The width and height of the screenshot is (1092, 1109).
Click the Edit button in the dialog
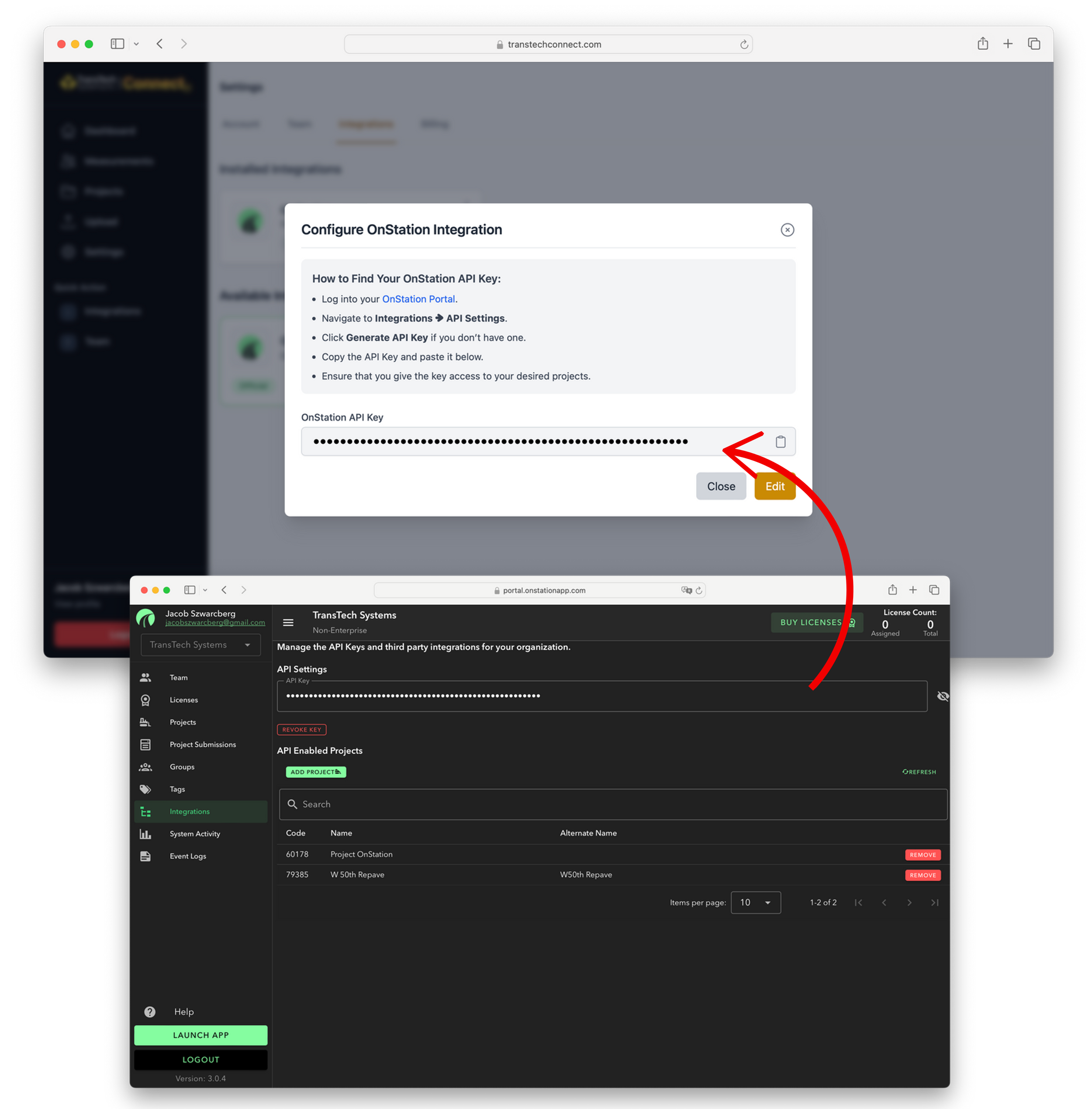click(774, 486)
